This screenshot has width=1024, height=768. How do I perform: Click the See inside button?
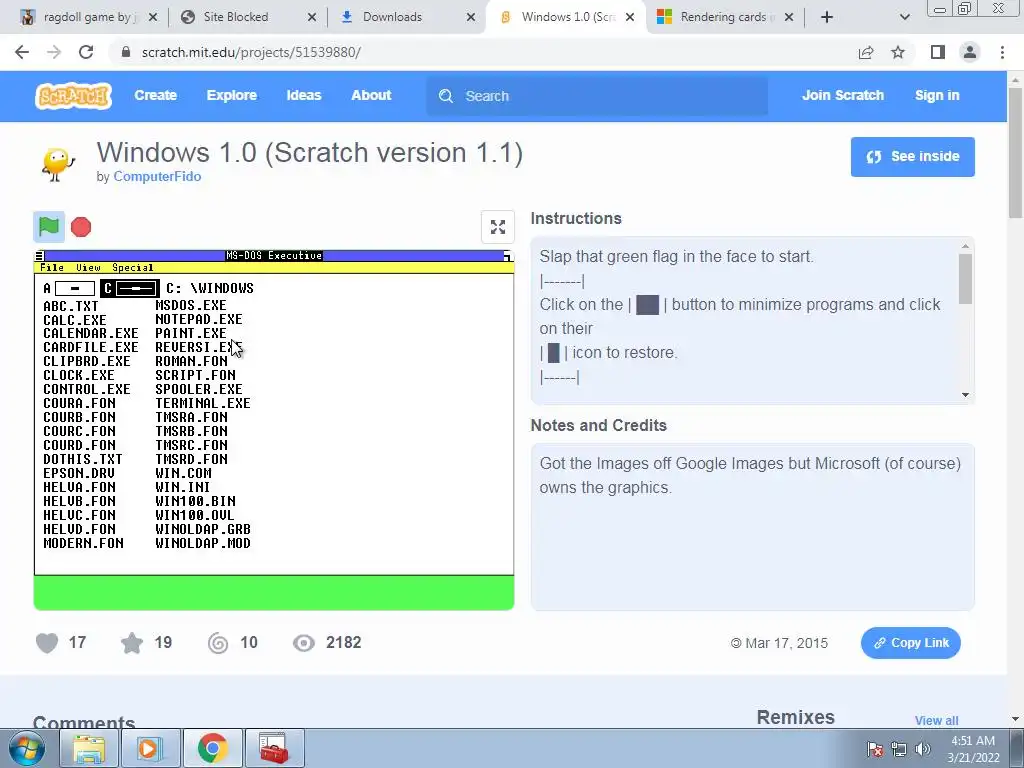(x=912, y=157)
